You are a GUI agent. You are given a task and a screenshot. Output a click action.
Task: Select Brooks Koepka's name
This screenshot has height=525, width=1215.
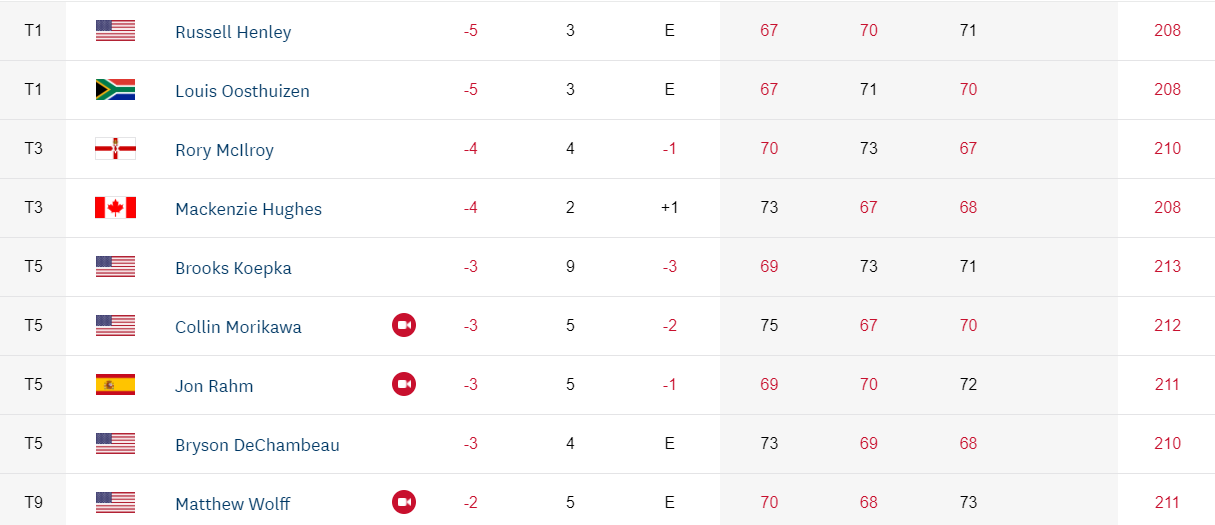233,268
